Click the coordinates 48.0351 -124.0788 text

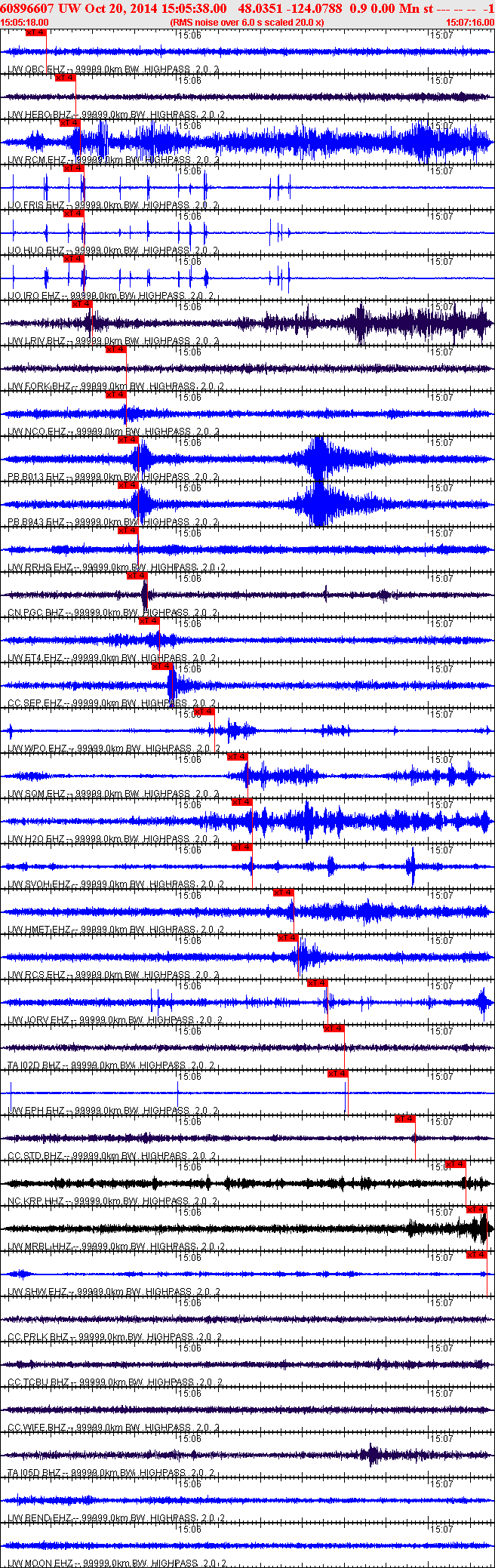[x=290, y=8]
